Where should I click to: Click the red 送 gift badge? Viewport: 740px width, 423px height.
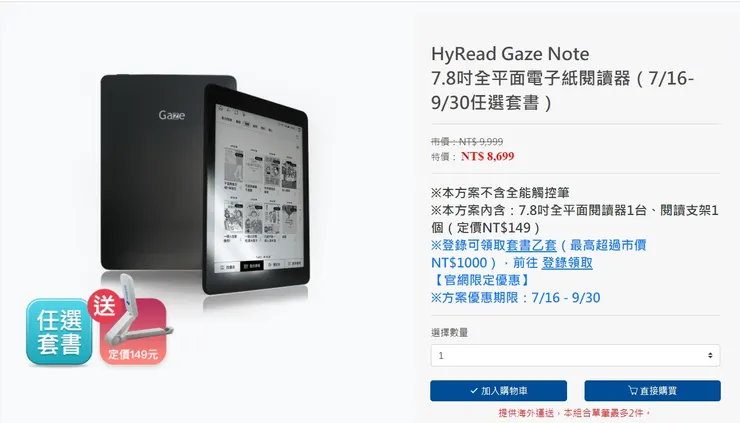[x=104, y=305]
